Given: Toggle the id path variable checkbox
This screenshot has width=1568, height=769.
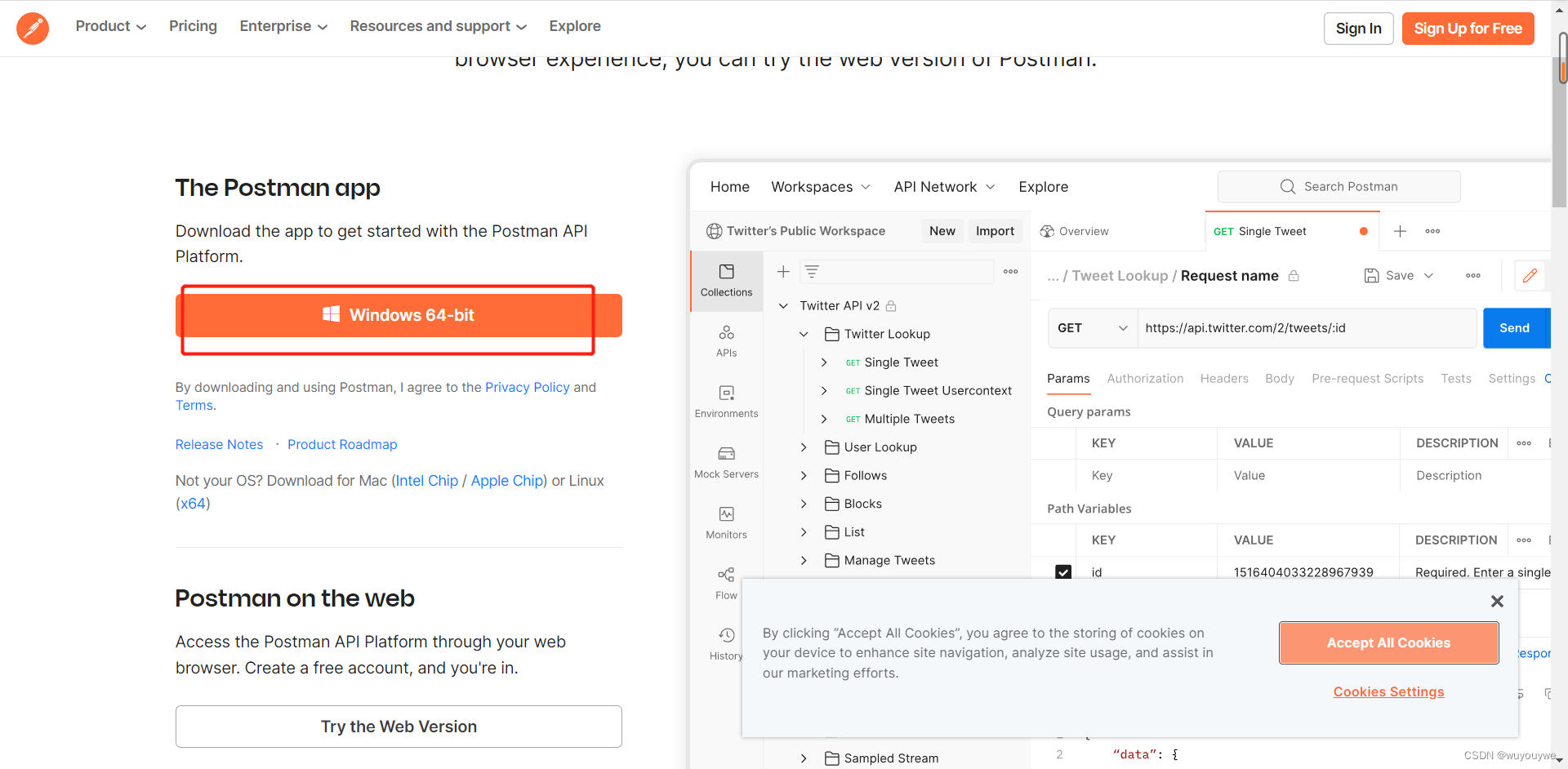Looking at the screenshot, I should point(1063,572).
